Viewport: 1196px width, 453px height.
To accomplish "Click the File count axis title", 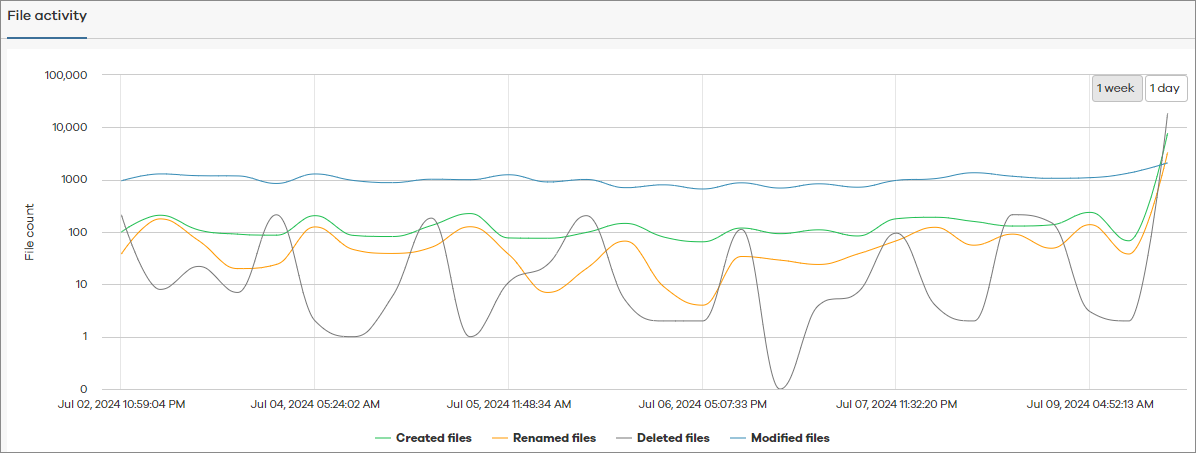I will point(30,232).
